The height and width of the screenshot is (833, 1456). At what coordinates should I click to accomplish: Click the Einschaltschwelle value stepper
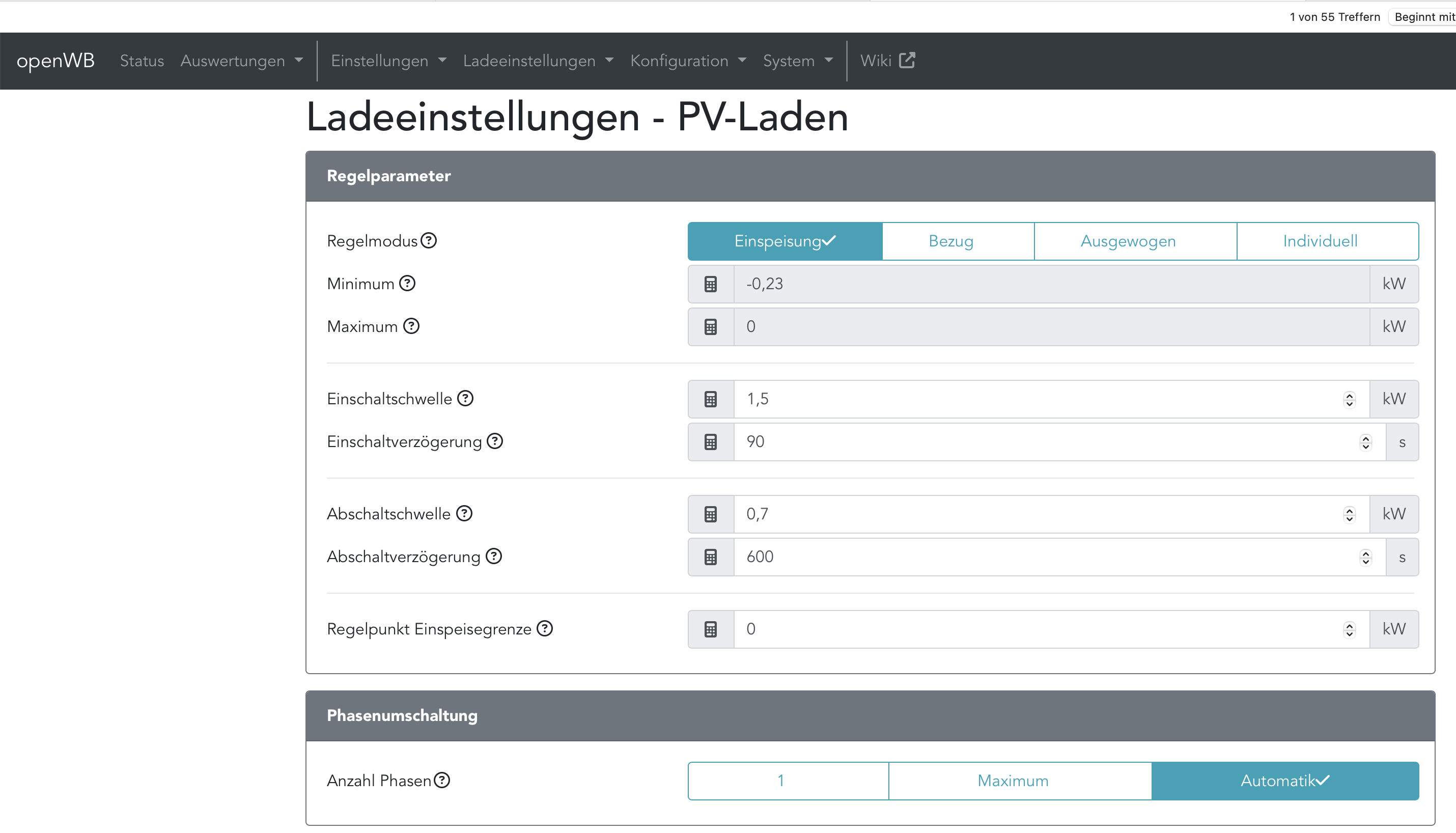(1349, 399)
